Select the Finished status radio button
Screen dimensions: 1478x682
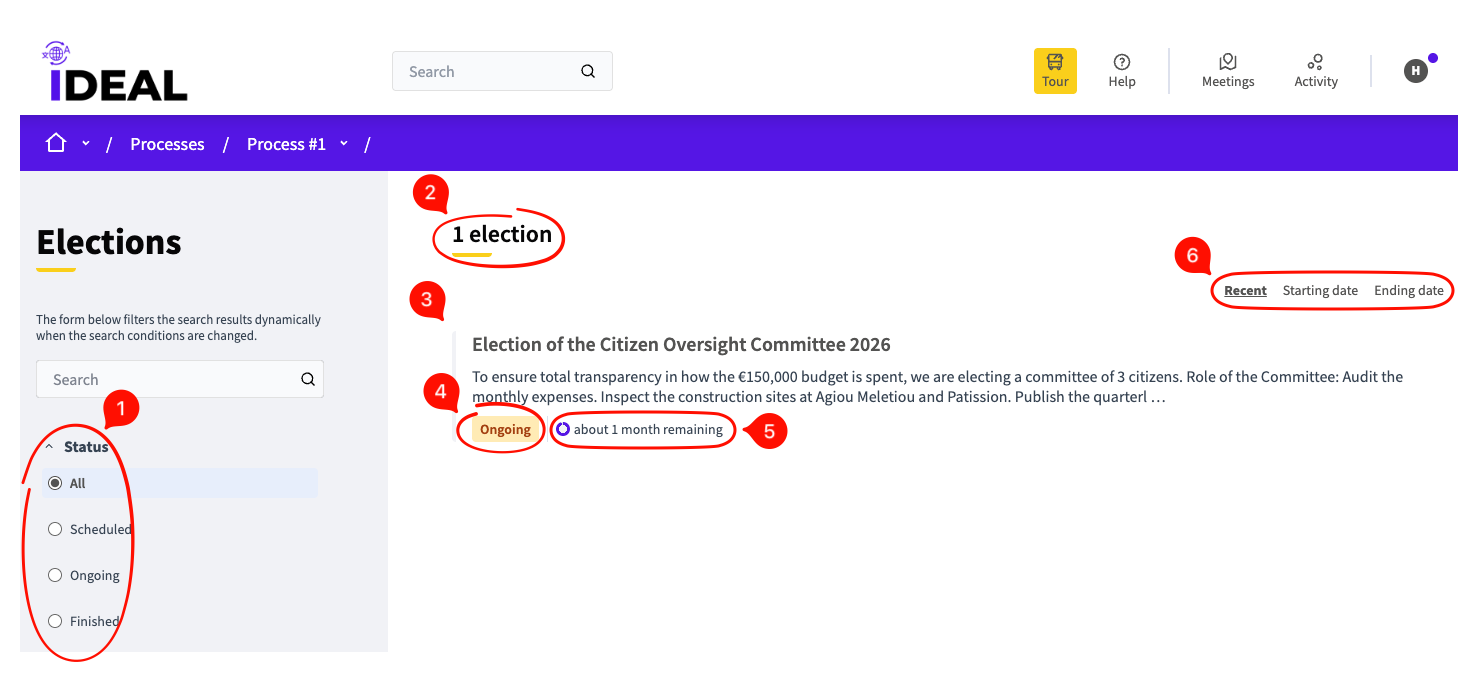[55, 621]
